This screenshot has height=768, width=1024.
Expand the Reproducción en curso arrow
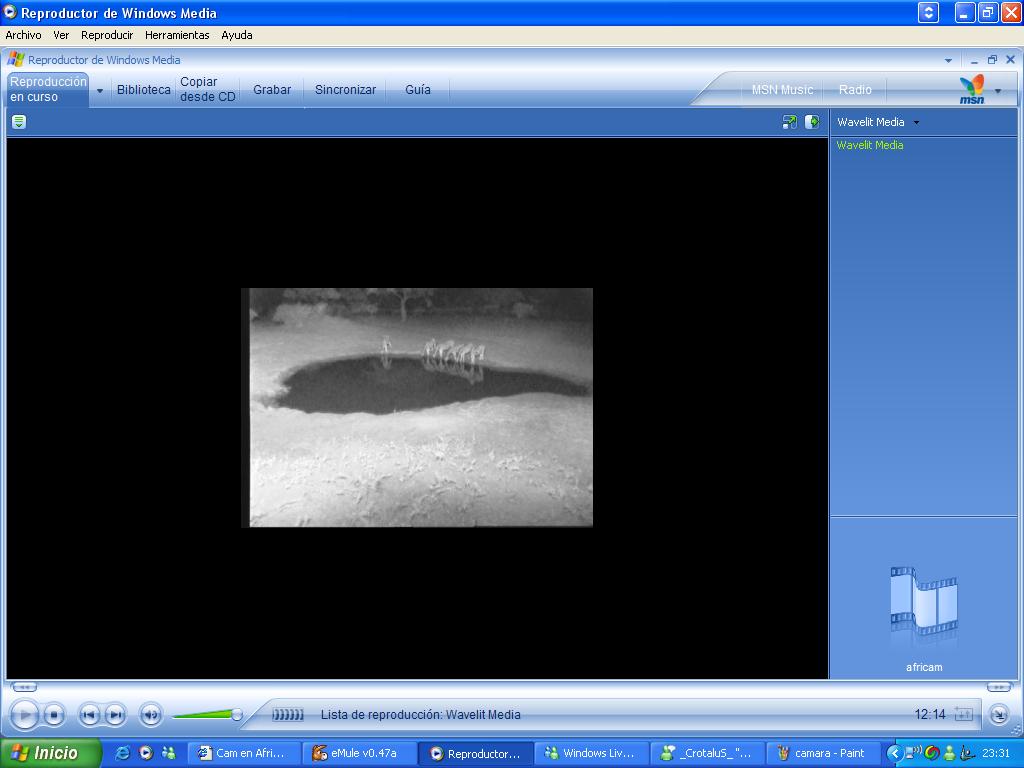[99, 90]
